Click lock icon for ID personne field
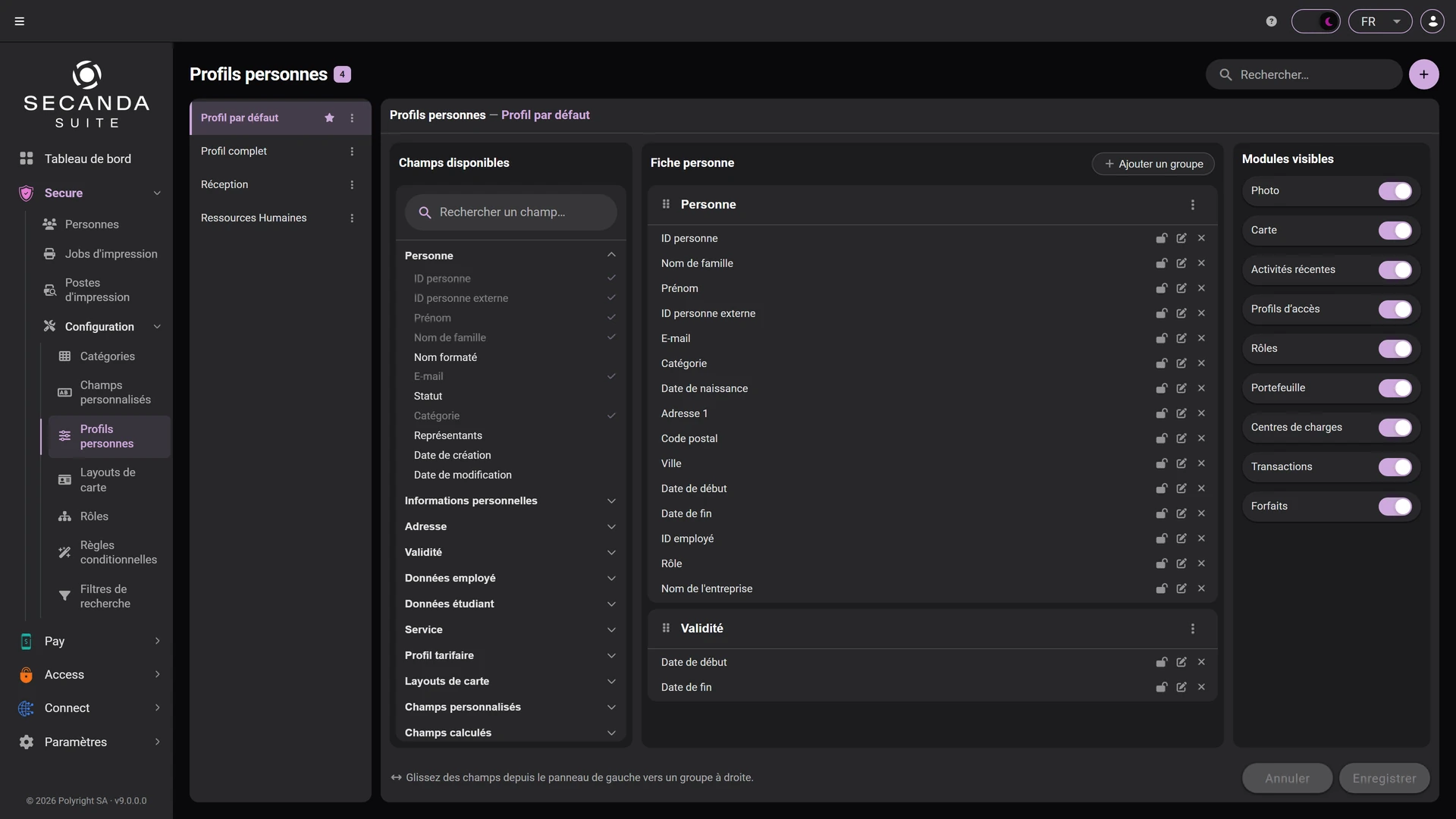 click(1161, 238)
